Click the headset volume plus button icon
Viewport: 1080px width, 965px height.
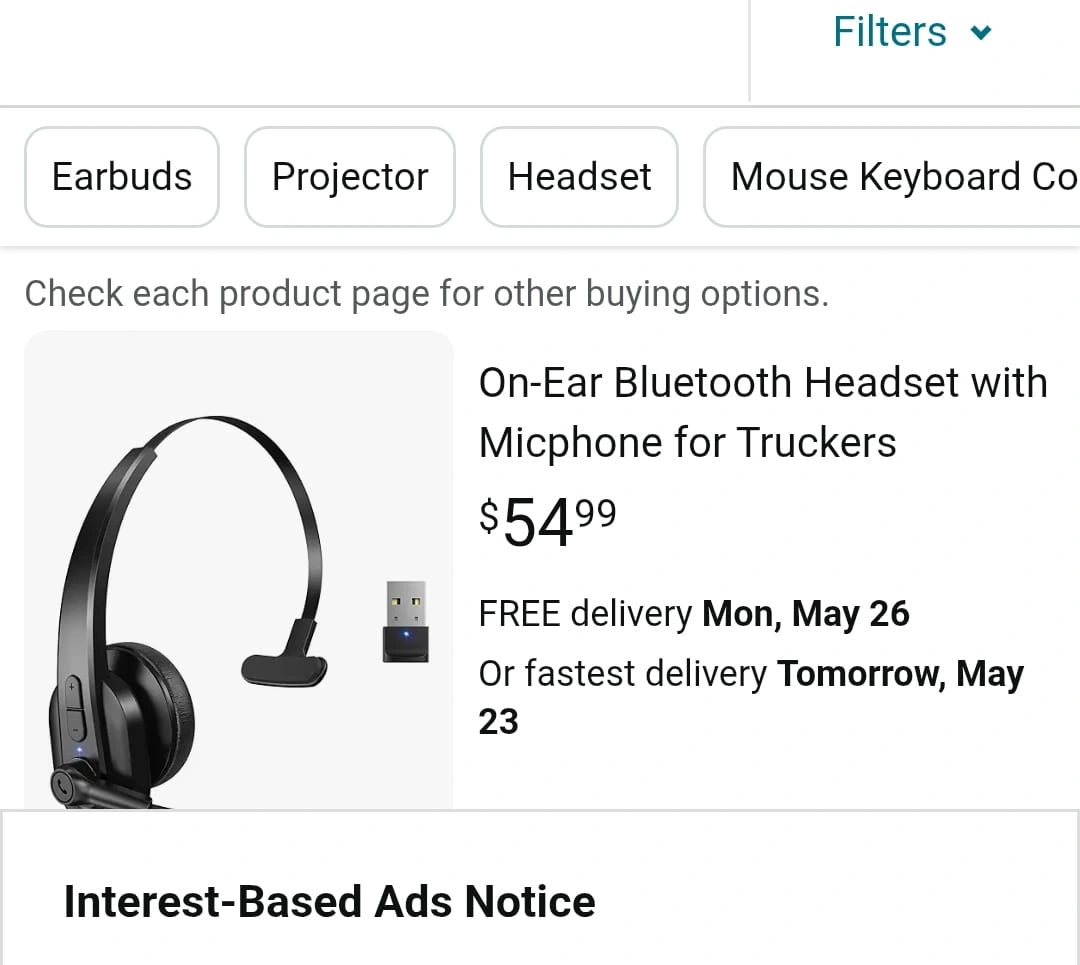pyautogui.click(x=71, y=687)
